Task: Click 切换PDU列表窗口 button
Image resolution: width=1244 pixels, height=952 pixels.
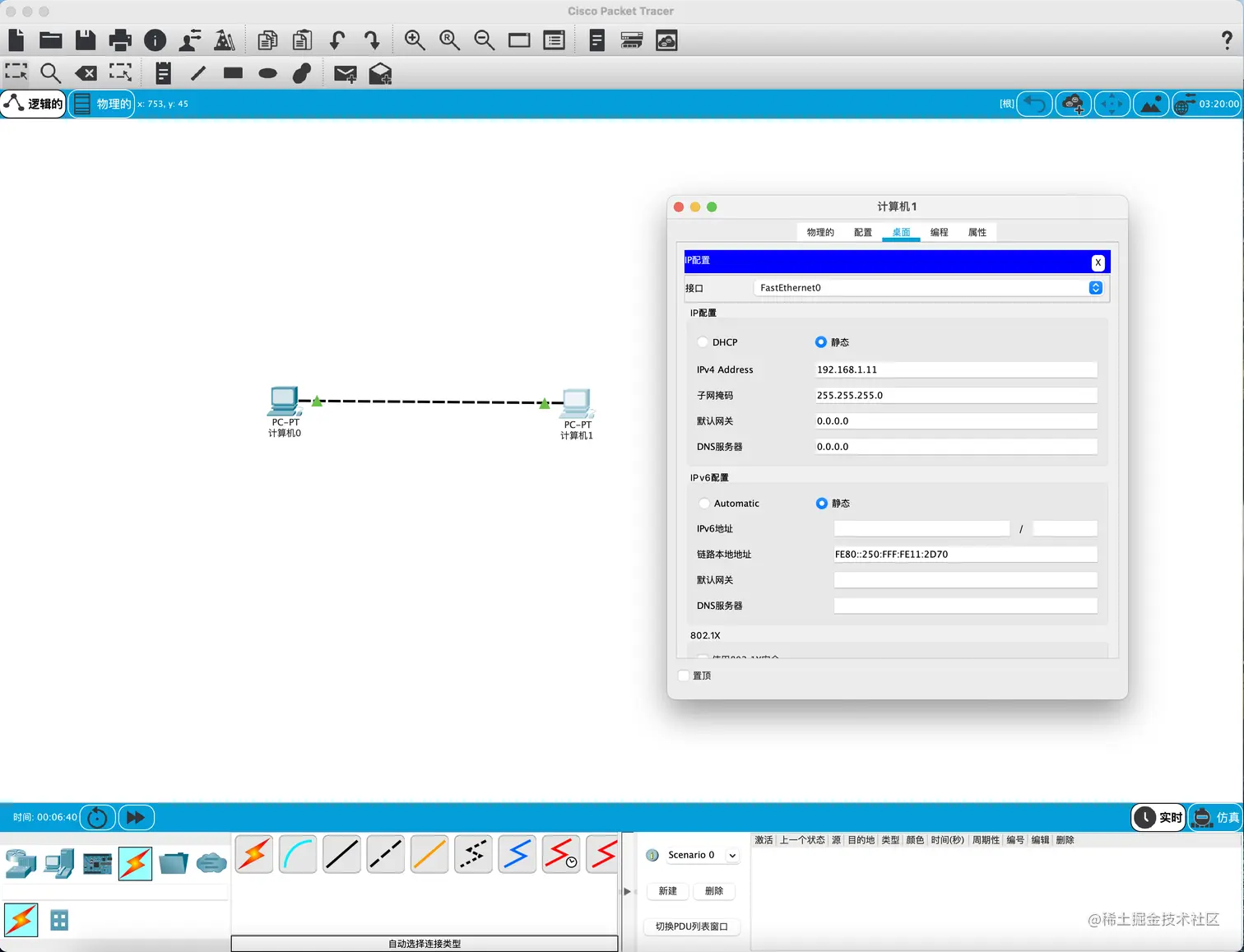Action: coord(692,926)
